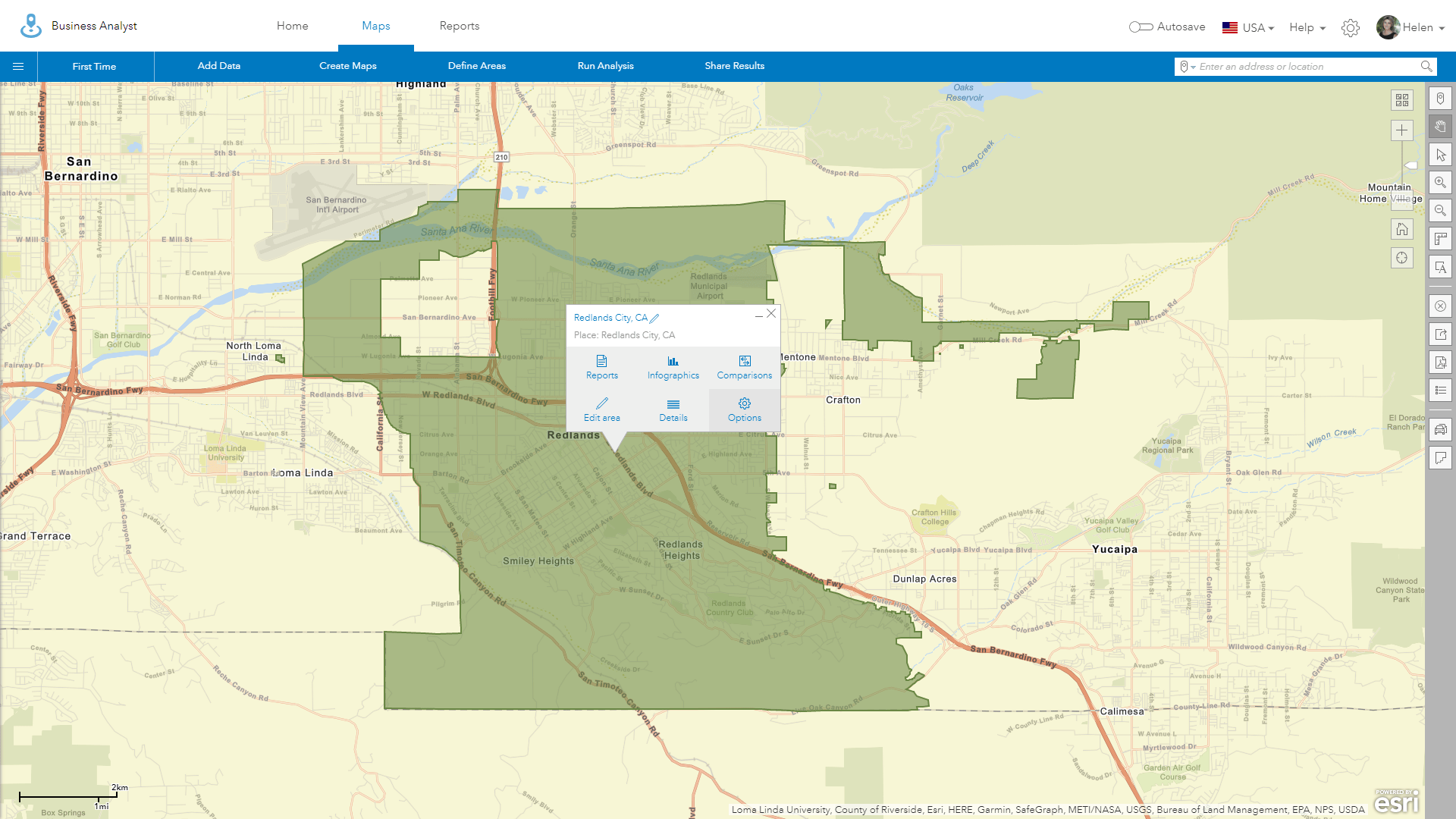Click Edit area in the popup
Viewport: 1456px width, 819px height.
(601, 410)
